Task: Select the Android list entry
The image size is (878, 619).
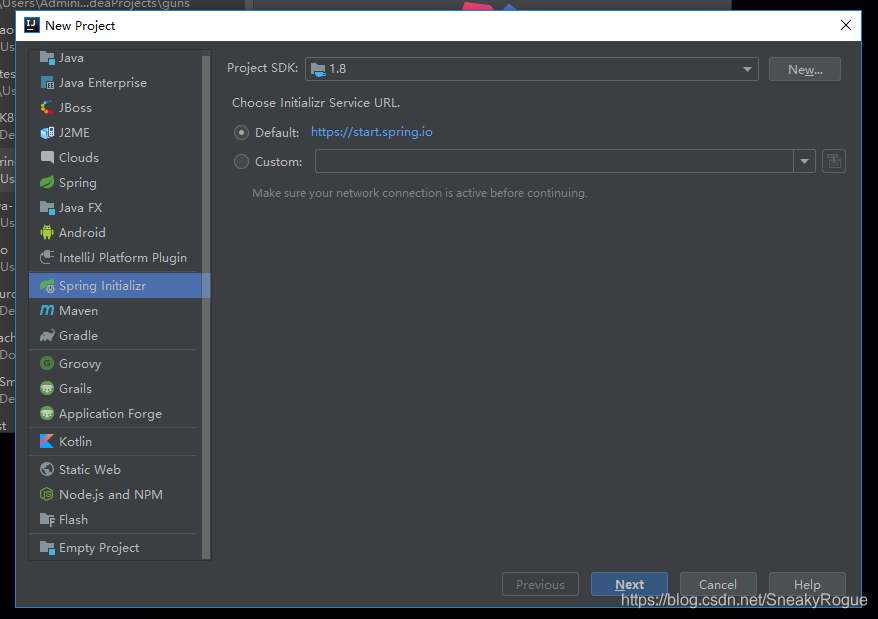Action: tap(114, 232)
